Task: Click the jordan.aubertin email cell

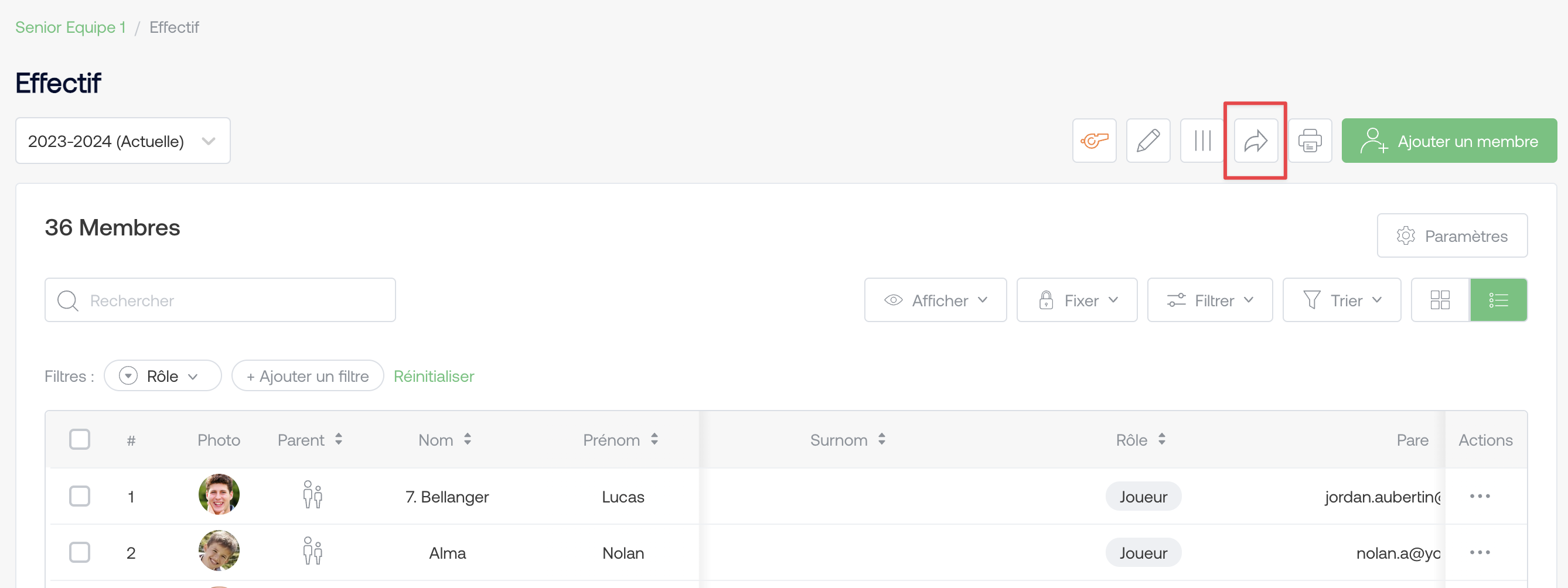Action: click(1382, 497)
